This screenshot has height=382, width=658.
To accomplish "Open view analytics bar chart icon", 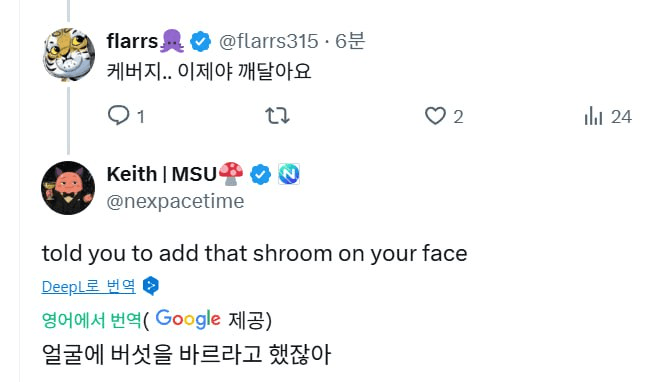I will point(593,116).
